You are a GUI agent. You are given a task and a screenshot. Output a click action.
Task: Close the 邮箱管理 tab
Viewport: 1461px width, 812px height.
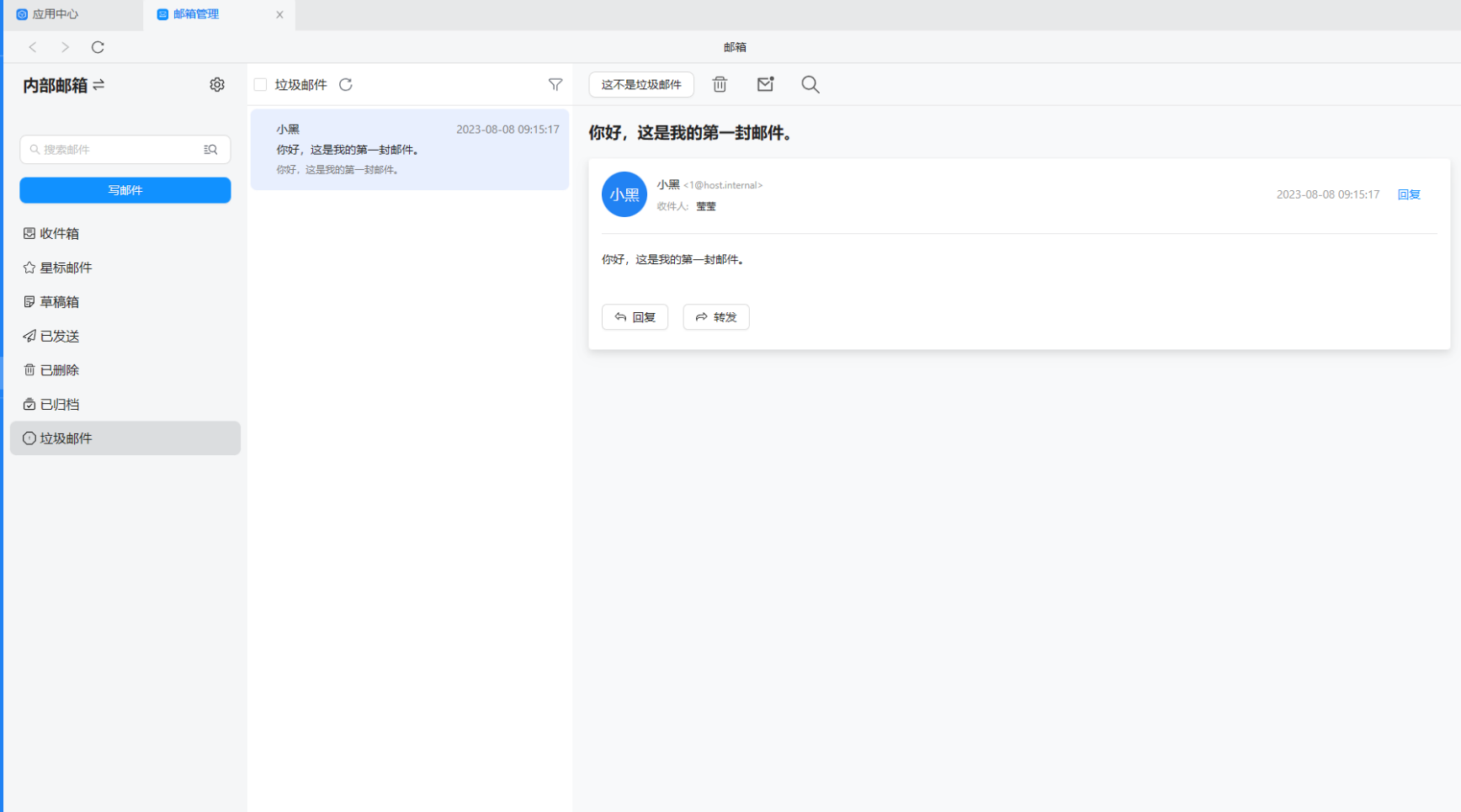click(x=279, y=14)
